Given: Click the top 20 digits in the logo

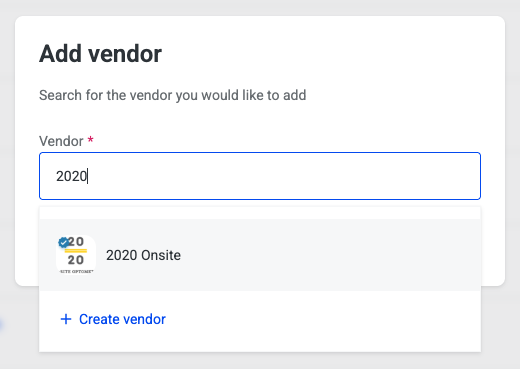Looking at the screenshot, I should 76,242.
